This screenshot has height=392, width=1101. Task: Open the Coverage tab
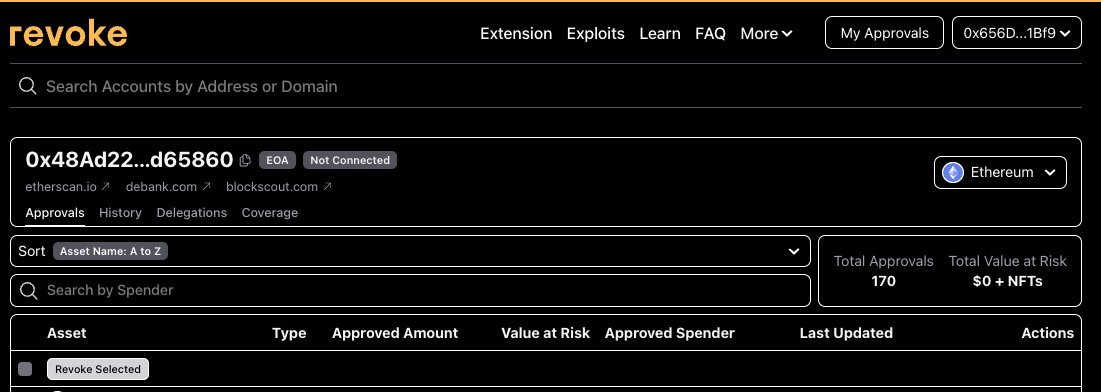coord(270,212)
